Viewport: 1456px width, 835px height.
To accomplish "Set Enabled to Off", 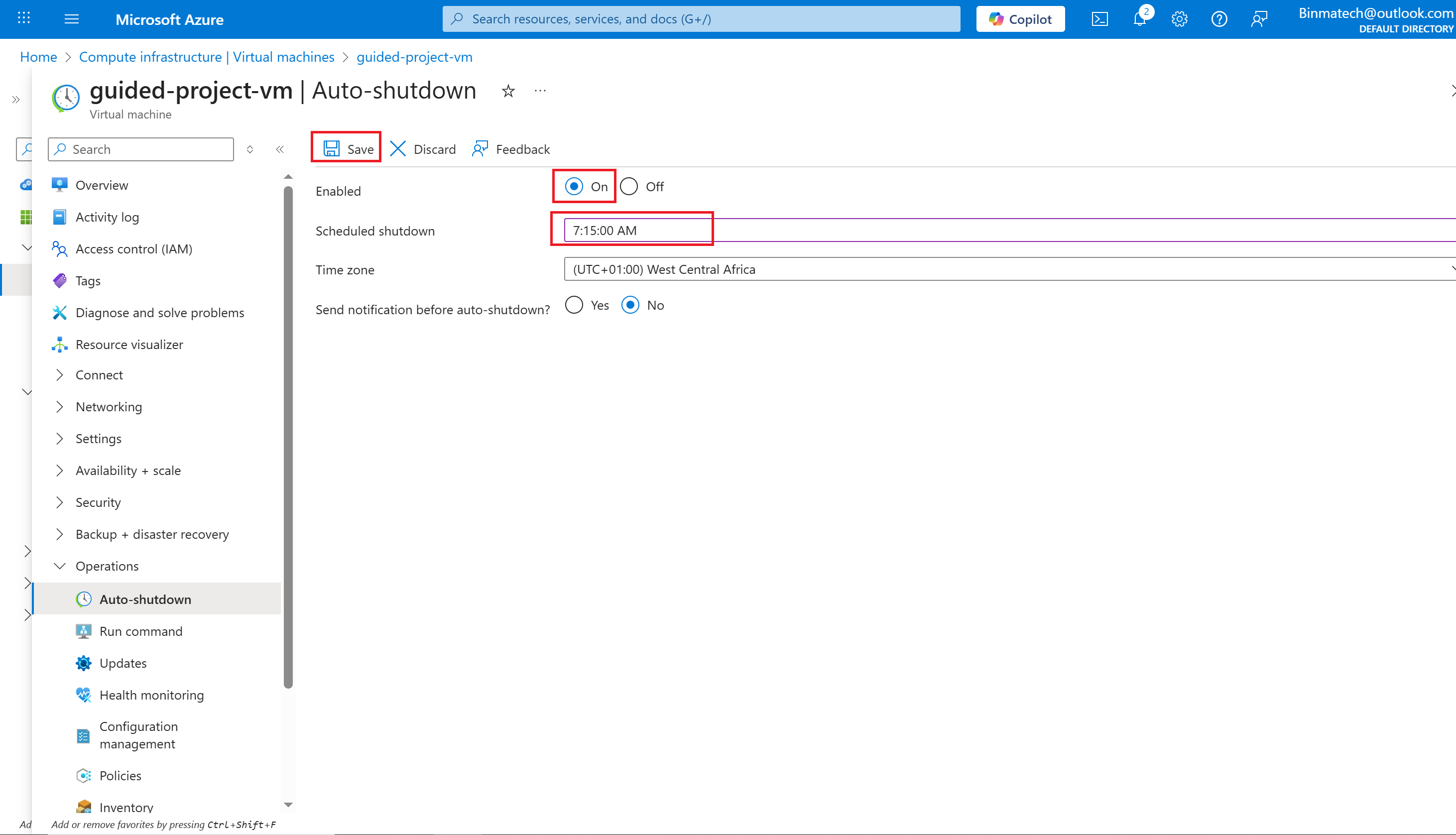I will 629,186.
